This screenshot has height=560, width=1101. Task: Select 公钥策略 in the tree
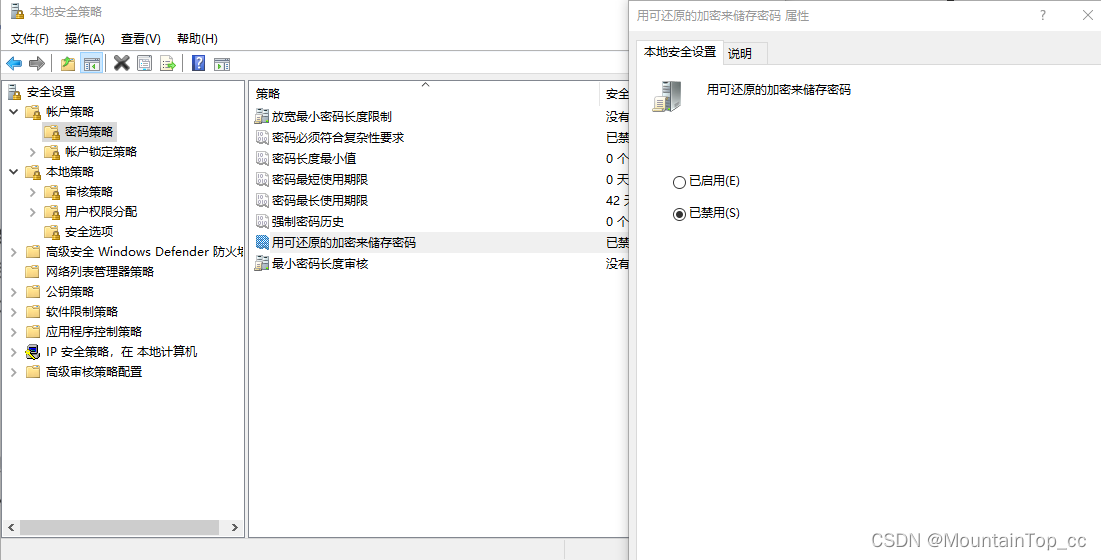[70, 291]
